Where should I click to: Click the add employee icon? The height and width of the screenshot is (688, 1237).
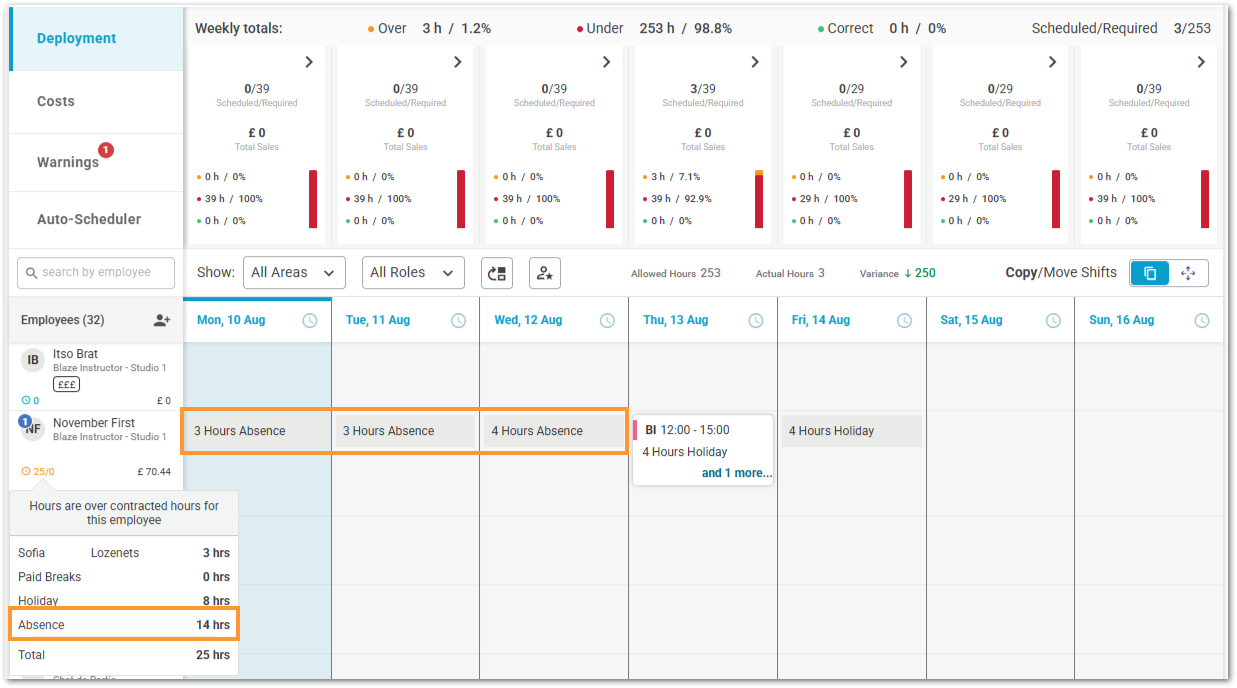click(x=162, y=320)
